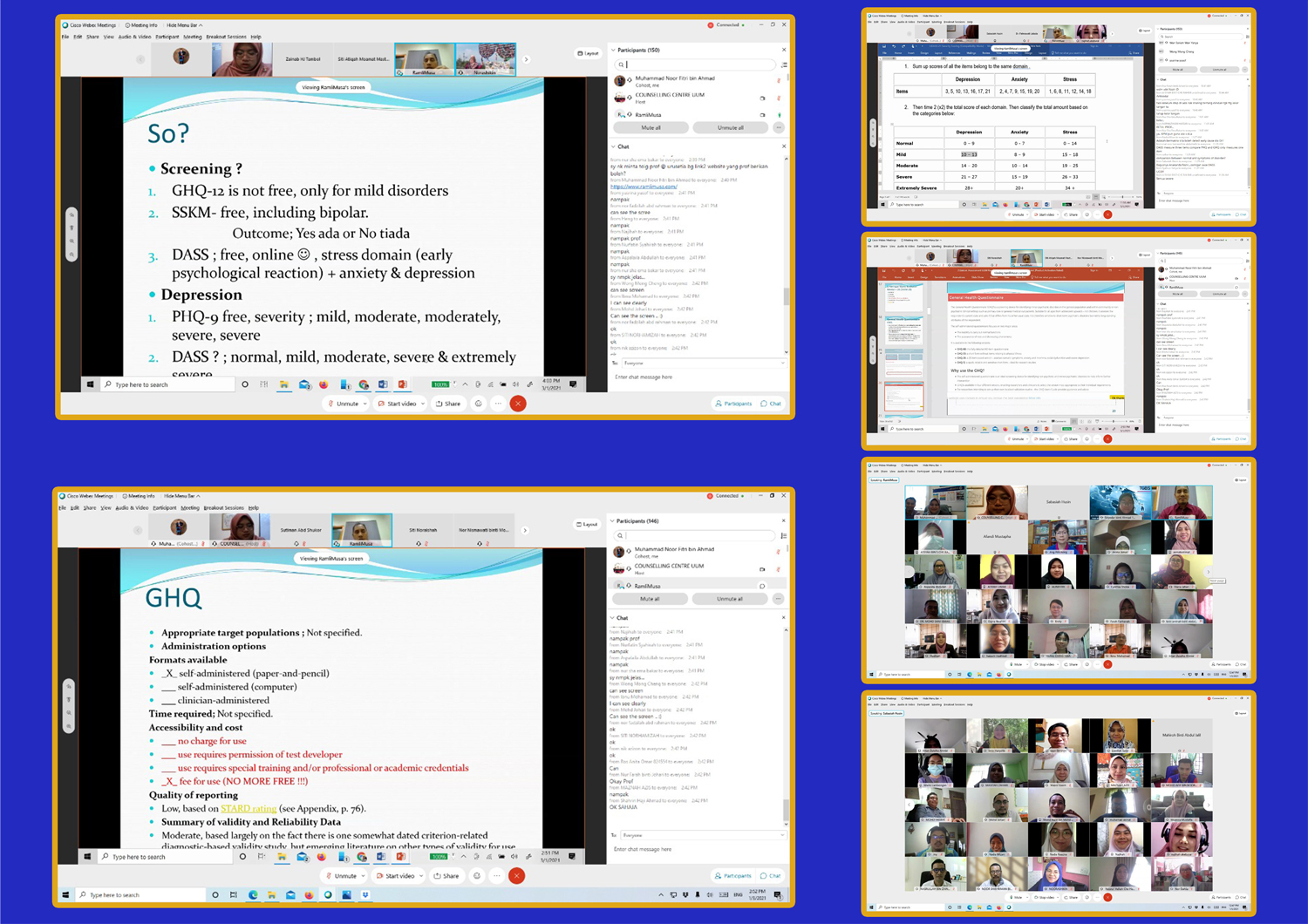Image resolution: width=1308 pixels, height=924 pixels.
Task: Show next video thumbnails in 'So?' window filmstrip
Action: (526, 59)
